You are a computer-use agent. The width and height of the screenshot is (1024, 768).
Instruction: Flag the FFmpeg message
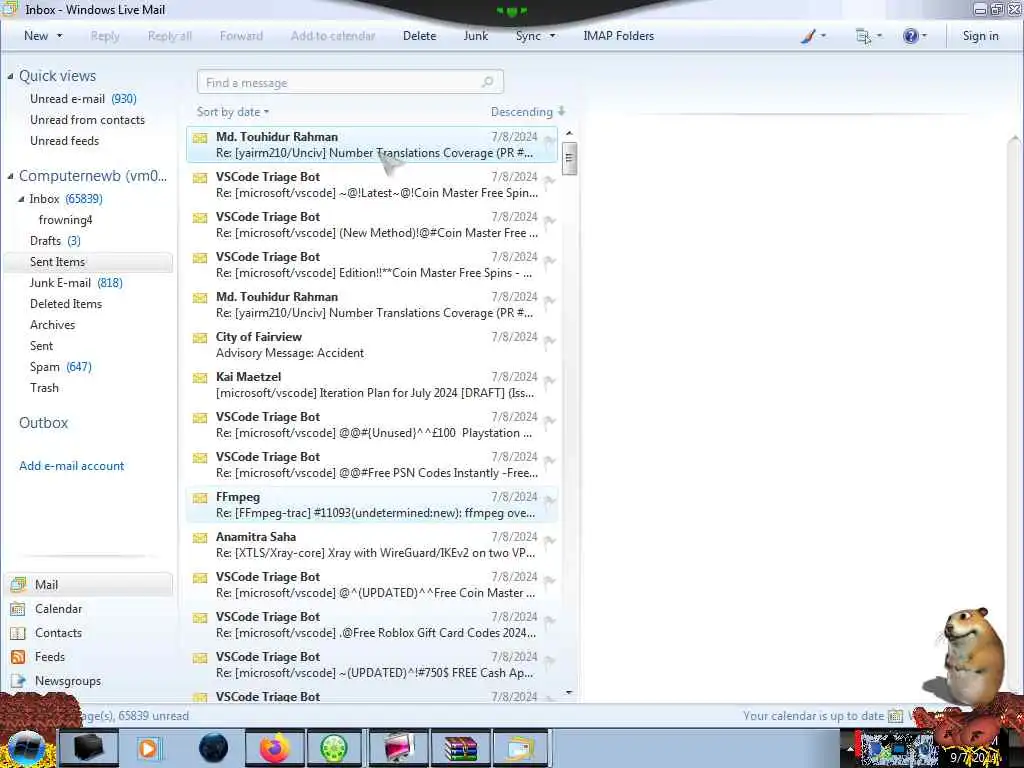[549, 501]
